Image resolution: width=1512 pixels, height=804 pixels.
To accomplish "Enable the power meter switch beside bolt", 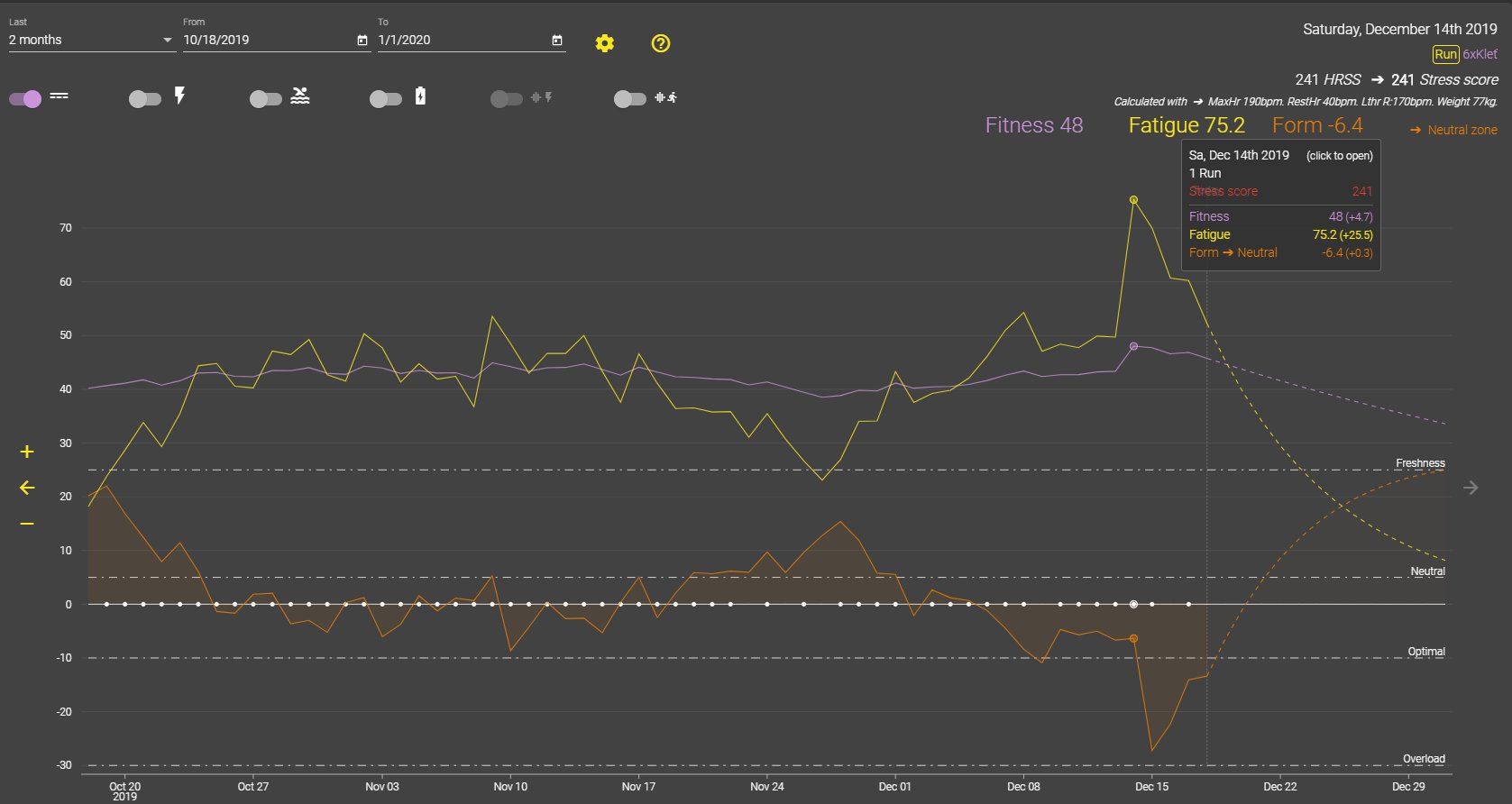I will click(x=145, y=98).
